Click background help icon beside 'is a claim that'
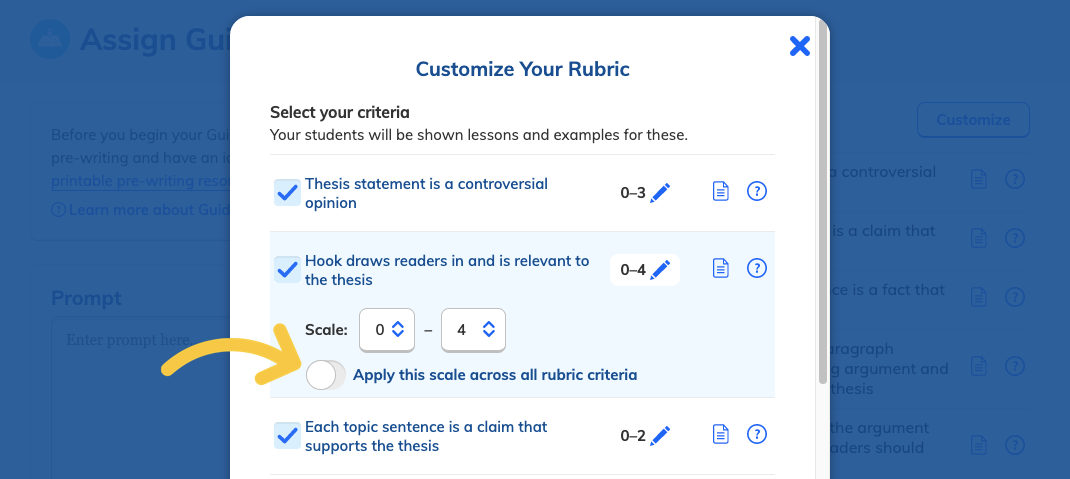The width and height of the screenshot is (1070, 479). [1015, 238]
